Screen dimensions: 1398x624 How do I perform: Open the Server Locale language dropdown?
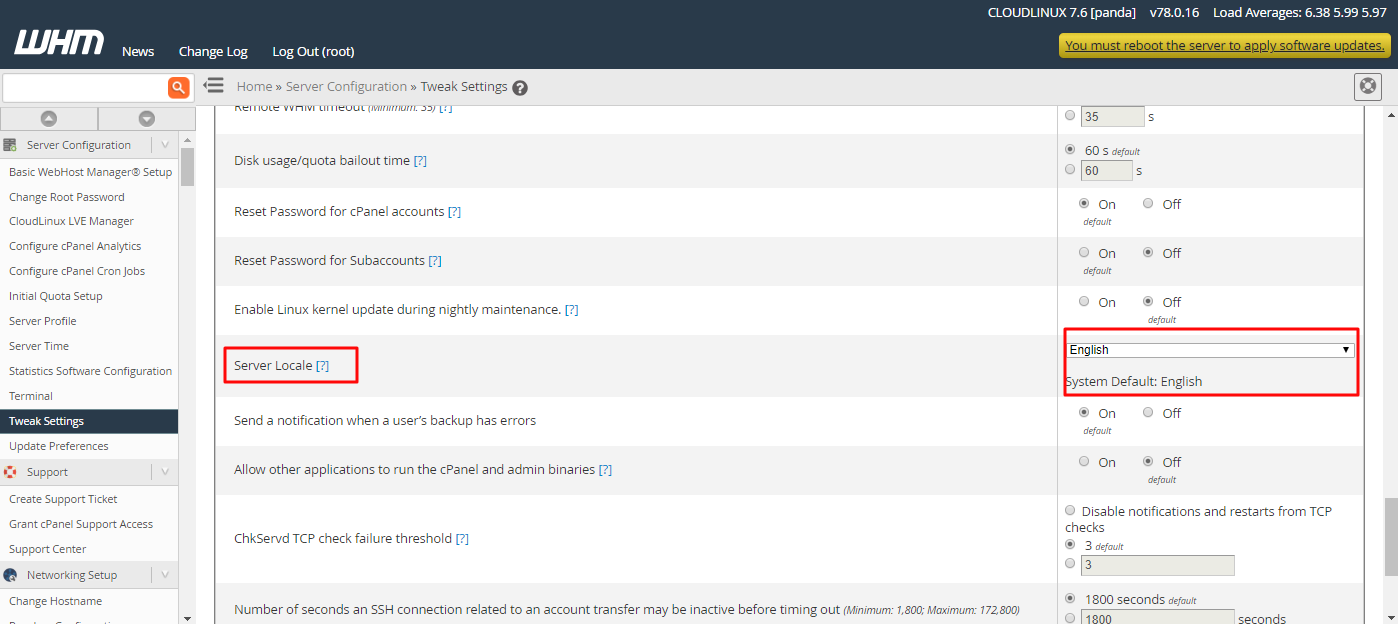click(1210, 348)
